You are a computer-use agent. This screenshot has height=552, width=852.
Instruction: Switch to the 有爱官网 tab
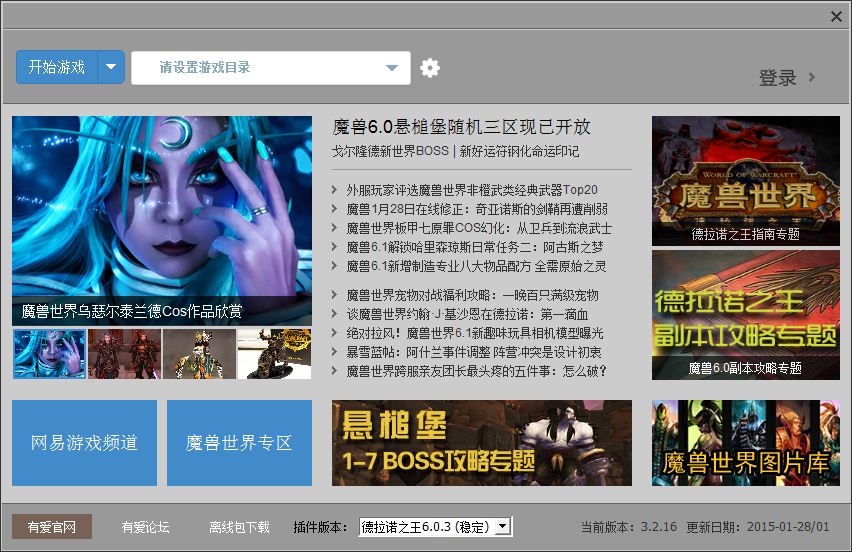tap(52, 527)
